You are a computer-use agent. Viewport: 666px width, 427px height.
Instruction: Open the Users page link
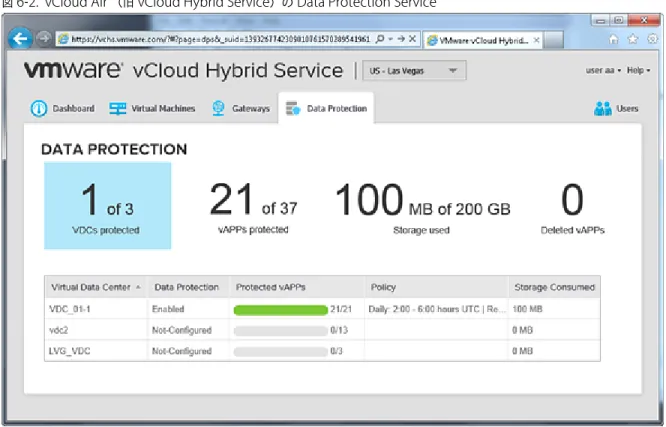616,109
